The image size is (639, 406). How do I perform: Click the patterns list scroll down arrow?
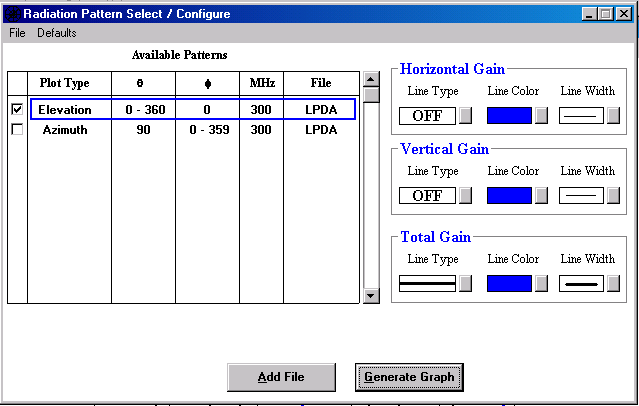pyautogui.click(x=371, y=296)
